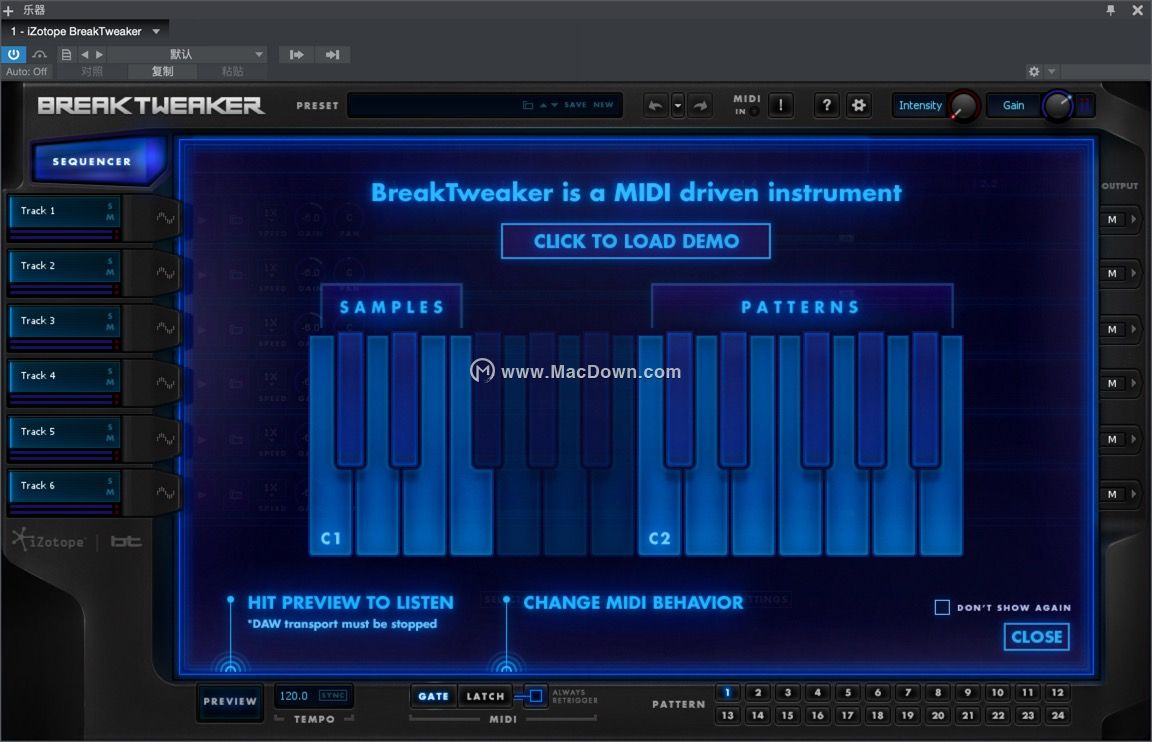Open the host window gear settings
This screenshot has height=742, width=1152.
[x=1034, y=71]
